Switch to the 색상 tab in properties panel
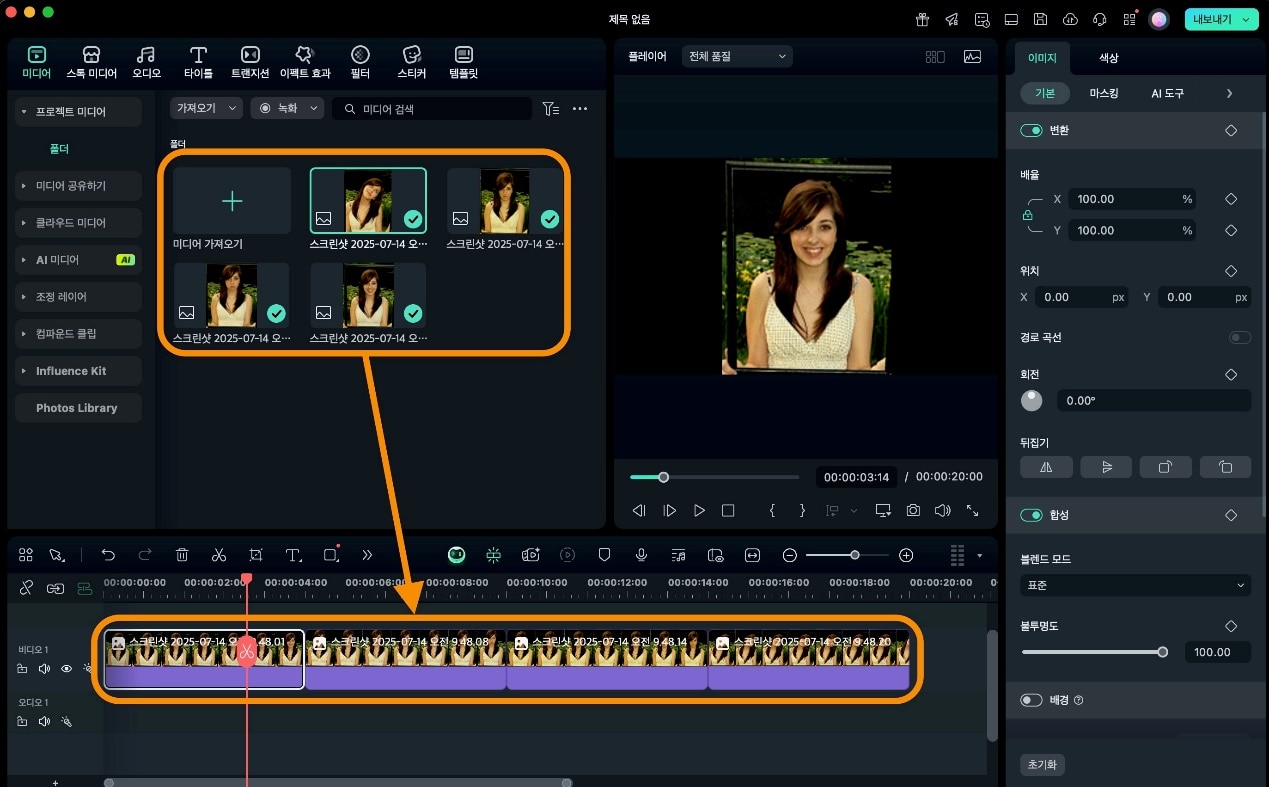This screenshot has height=787, width=1269. pyautogui.click(x=1109, y=58)
